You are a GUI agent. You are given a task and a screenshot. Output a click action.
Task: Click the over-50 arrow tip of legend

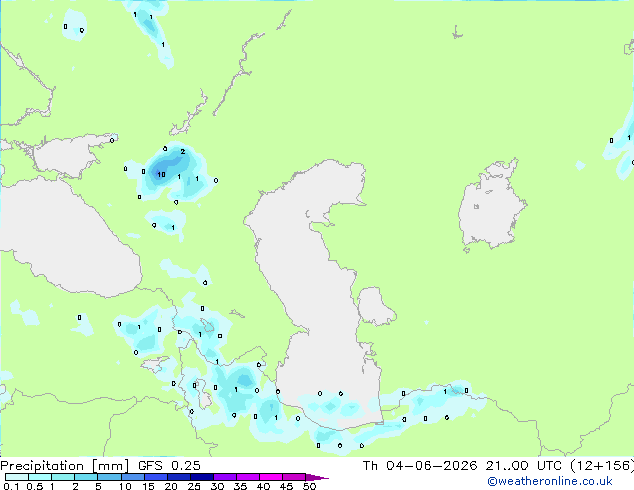pyautogui.click(x=317, y=477)
